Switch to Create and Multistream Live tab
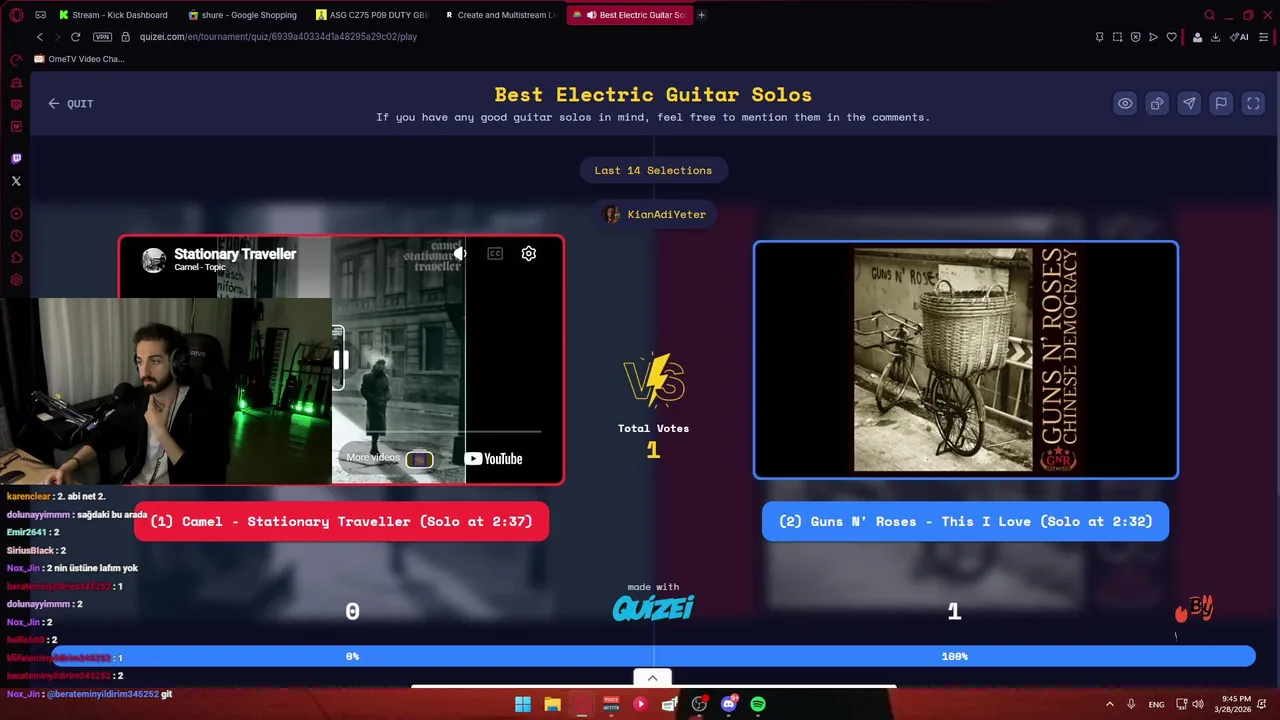 click(x=500, y=15)
